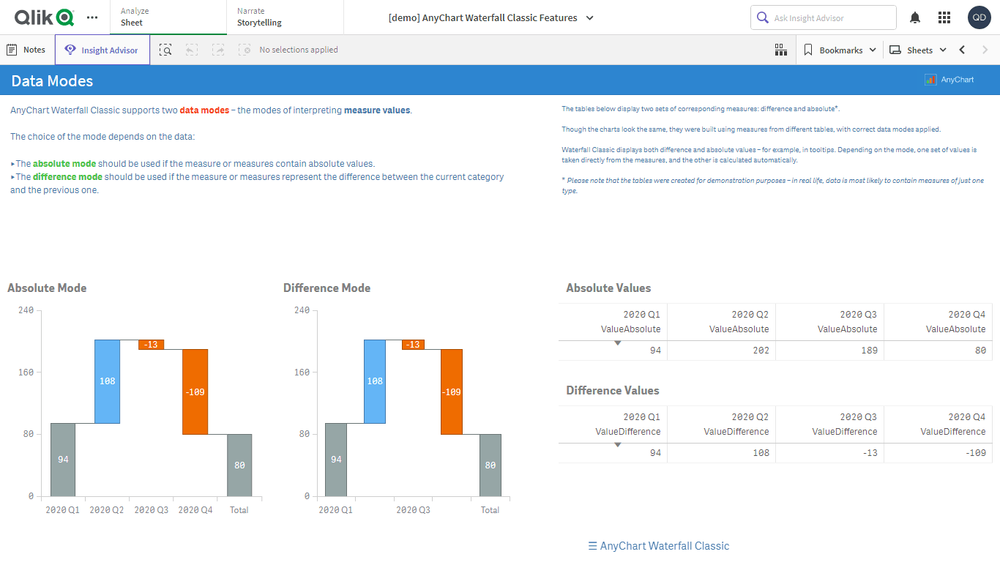Expand the Bookmarks dropdown

coord(840,50)
